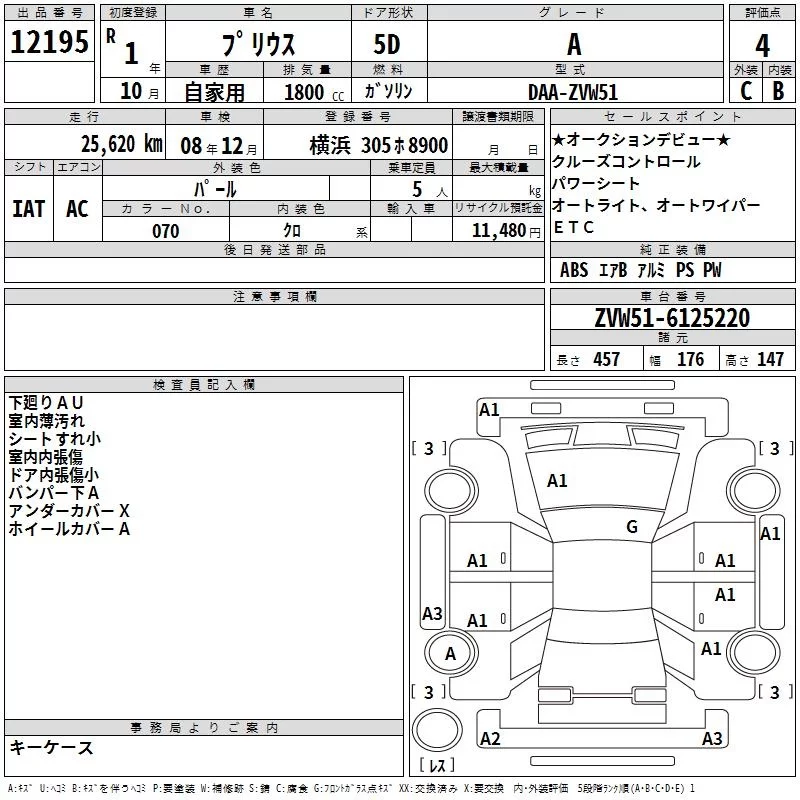Image resolution: width=800 pixels, height=800 pixels.
Task: Click the レス spare tire label
Action: [437, 764]
